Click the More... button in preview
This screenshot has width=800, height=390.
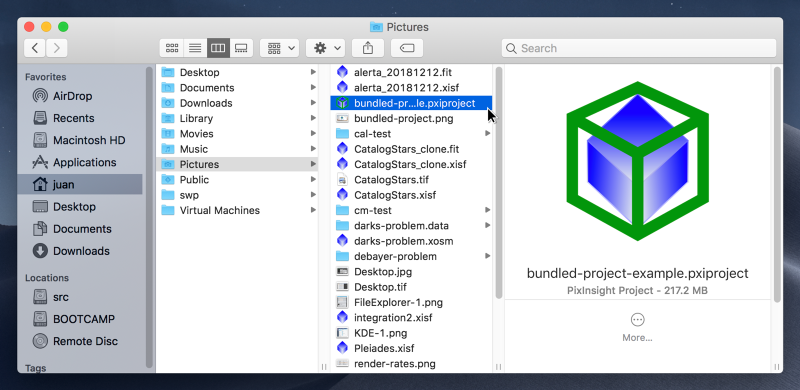637,328
